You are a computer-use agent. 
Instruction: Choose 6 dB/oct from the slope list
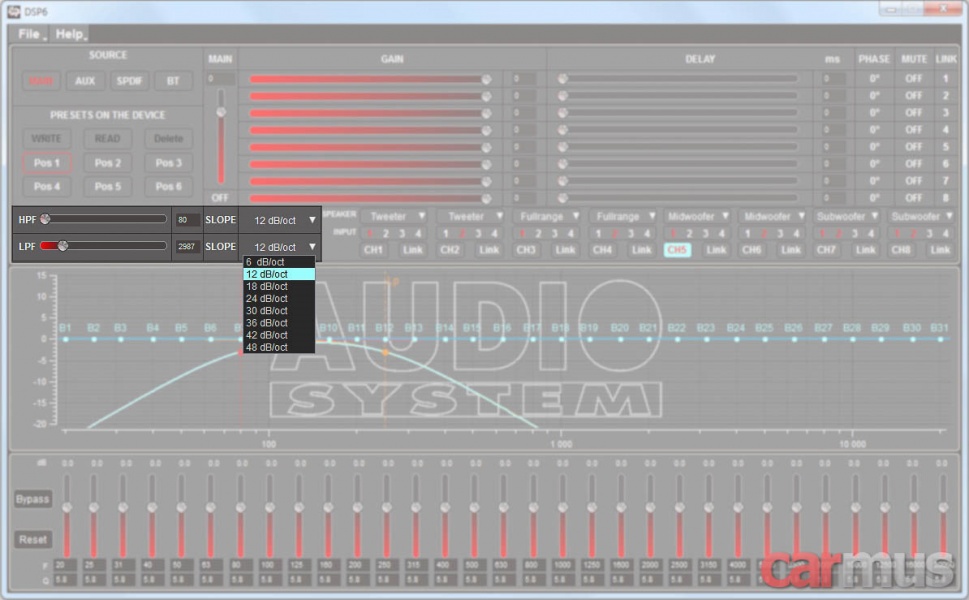[279, 262]
